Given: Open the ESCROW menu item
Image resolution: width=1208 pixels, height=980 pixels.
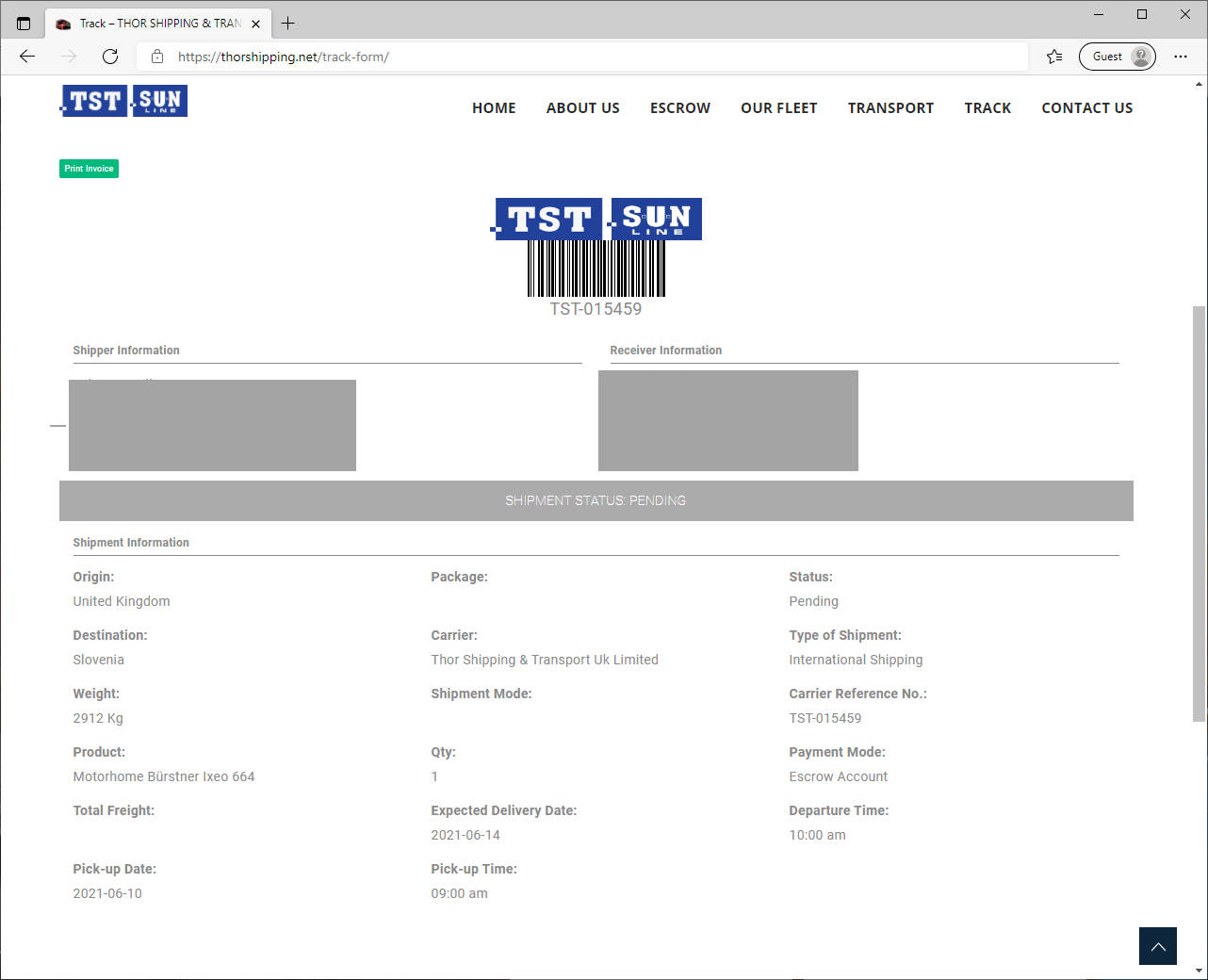Looking at the screenshot, I should click(x=679, y=108).
